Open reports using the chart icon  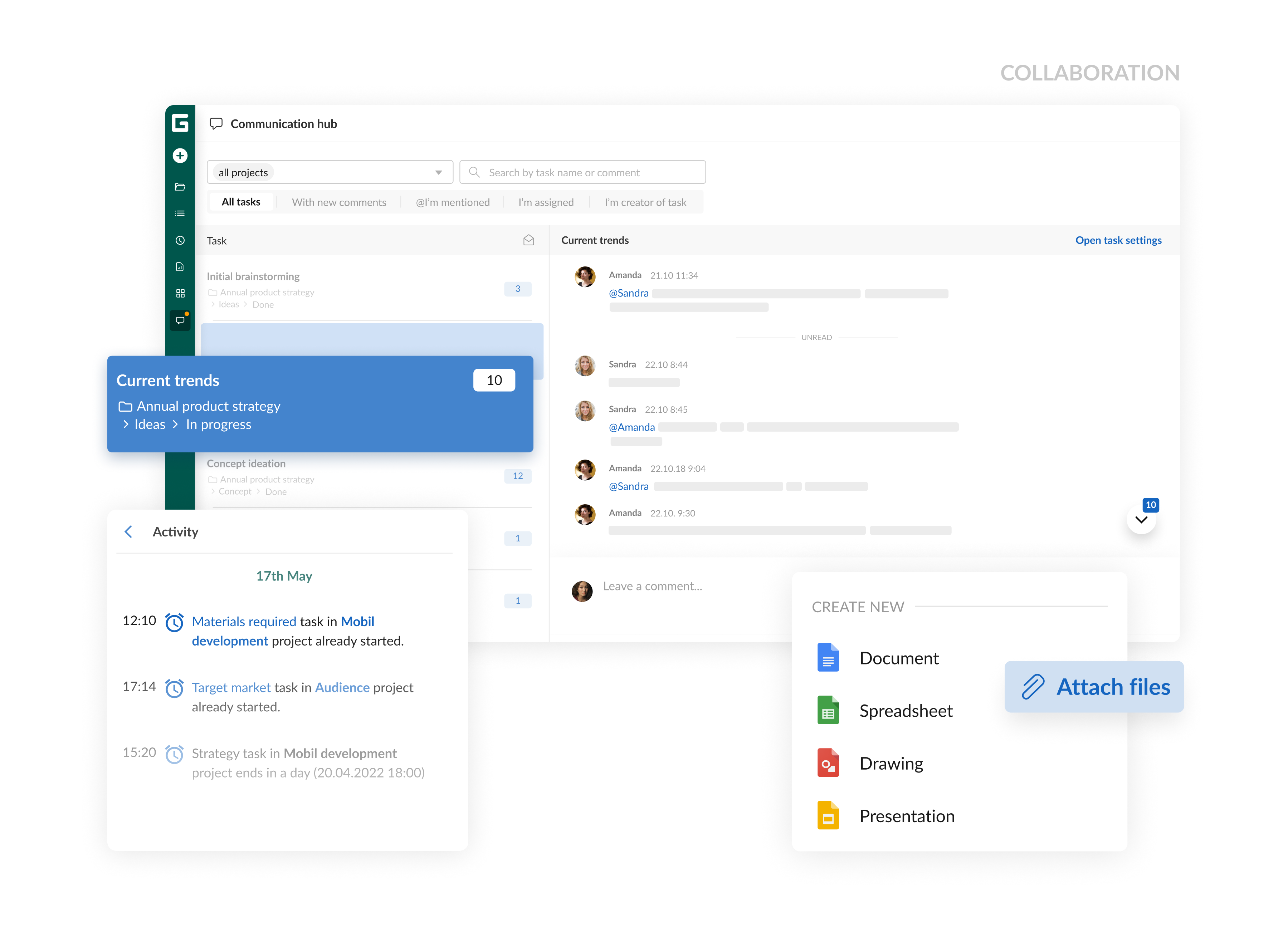(180, 266)
